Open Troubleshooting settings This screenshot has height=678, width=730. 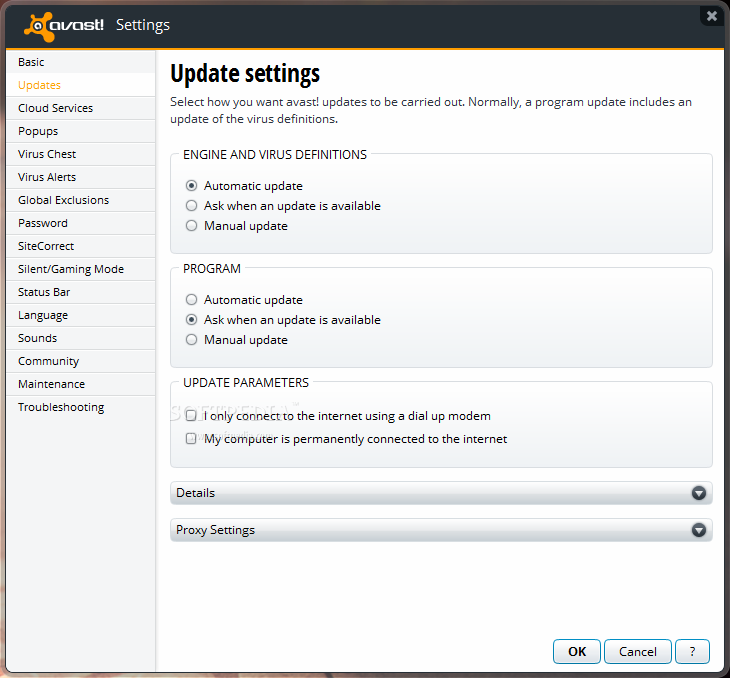click(81, 407)
